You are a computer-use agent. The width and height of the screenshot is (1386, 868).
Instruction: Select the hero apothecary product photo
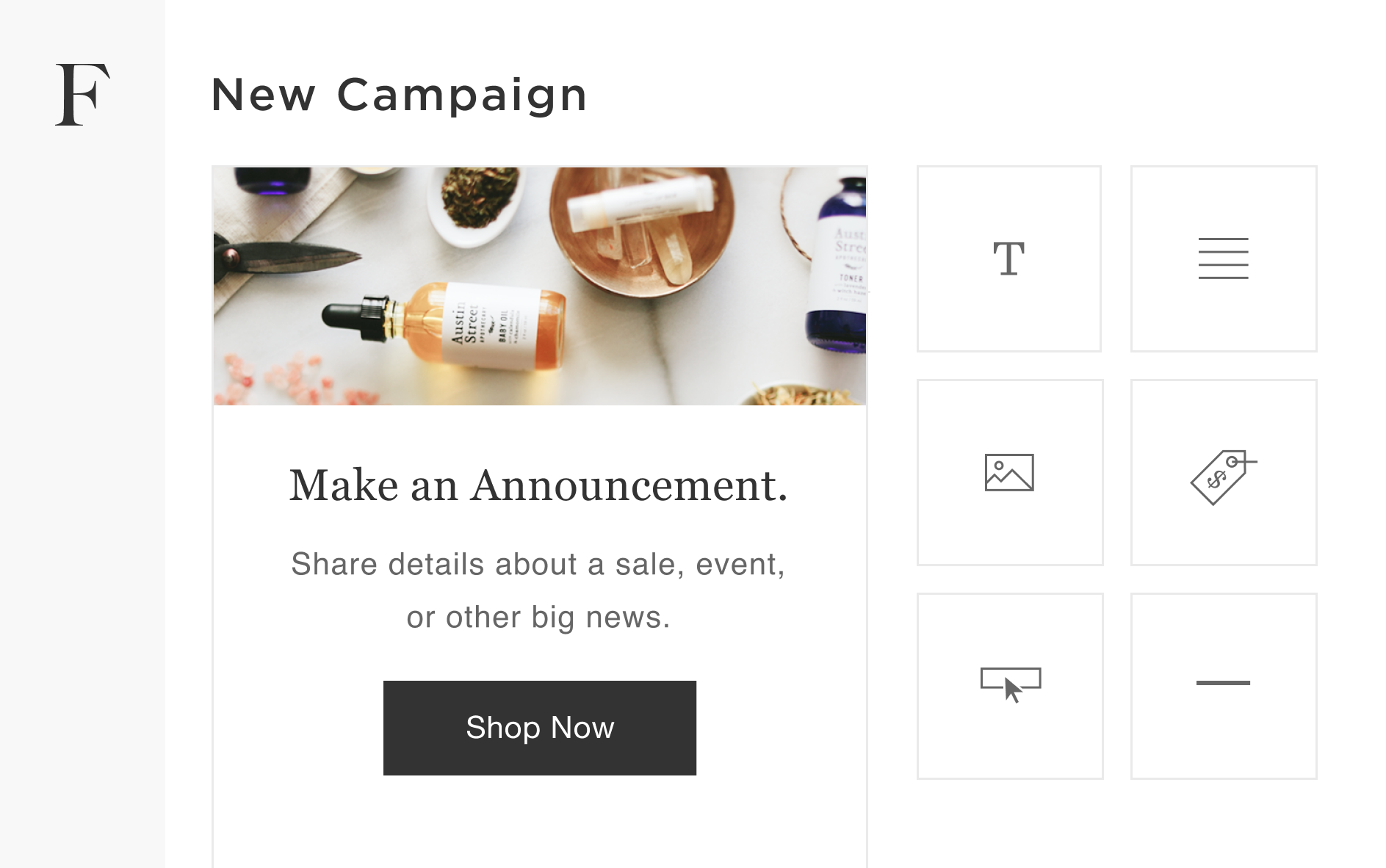[x=539, y=285]
